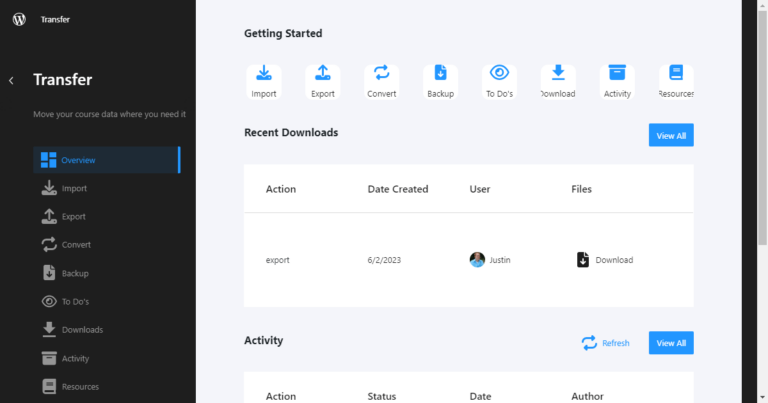Viewport: 768px width, 403px height.
Task: Click View All in Activity section
Action: tap(670, 343)
